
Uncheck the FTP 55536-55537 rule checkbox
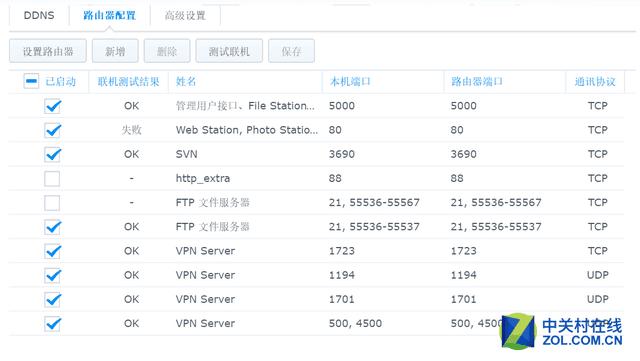pos(52,227)
